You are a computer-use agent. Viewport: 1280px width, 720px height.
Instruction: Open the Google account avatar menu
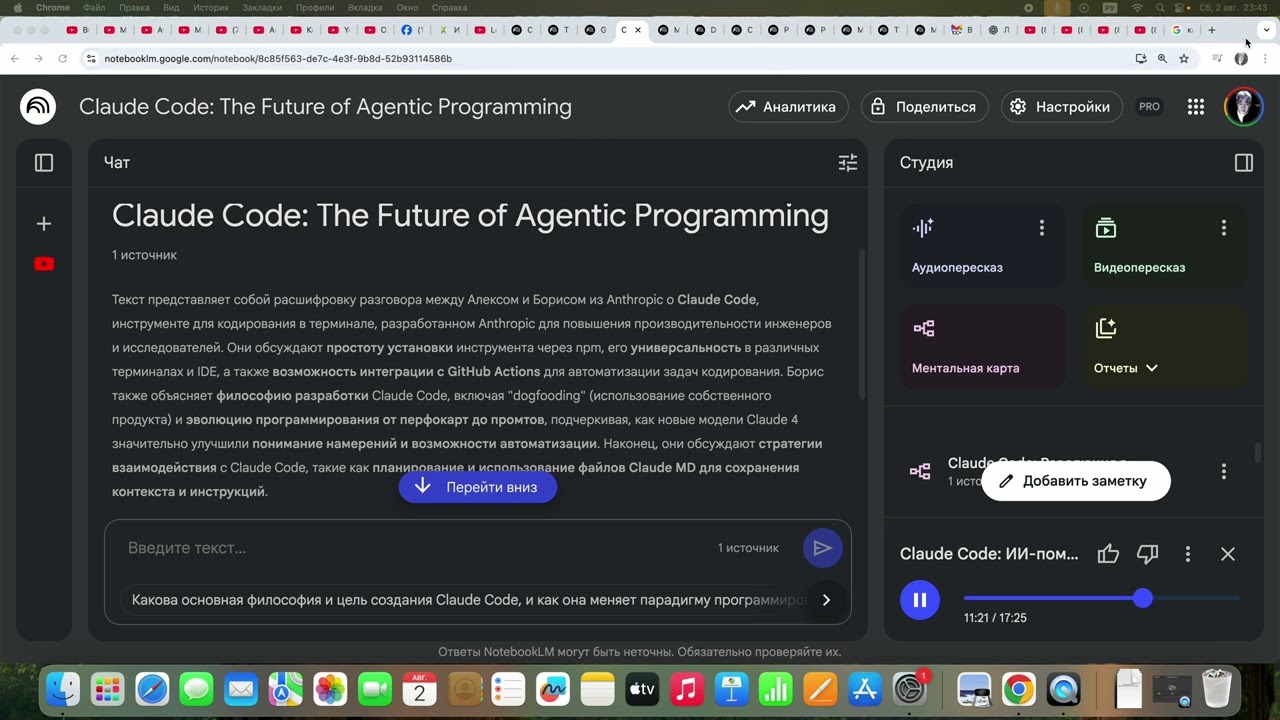tap(1244, 107)
